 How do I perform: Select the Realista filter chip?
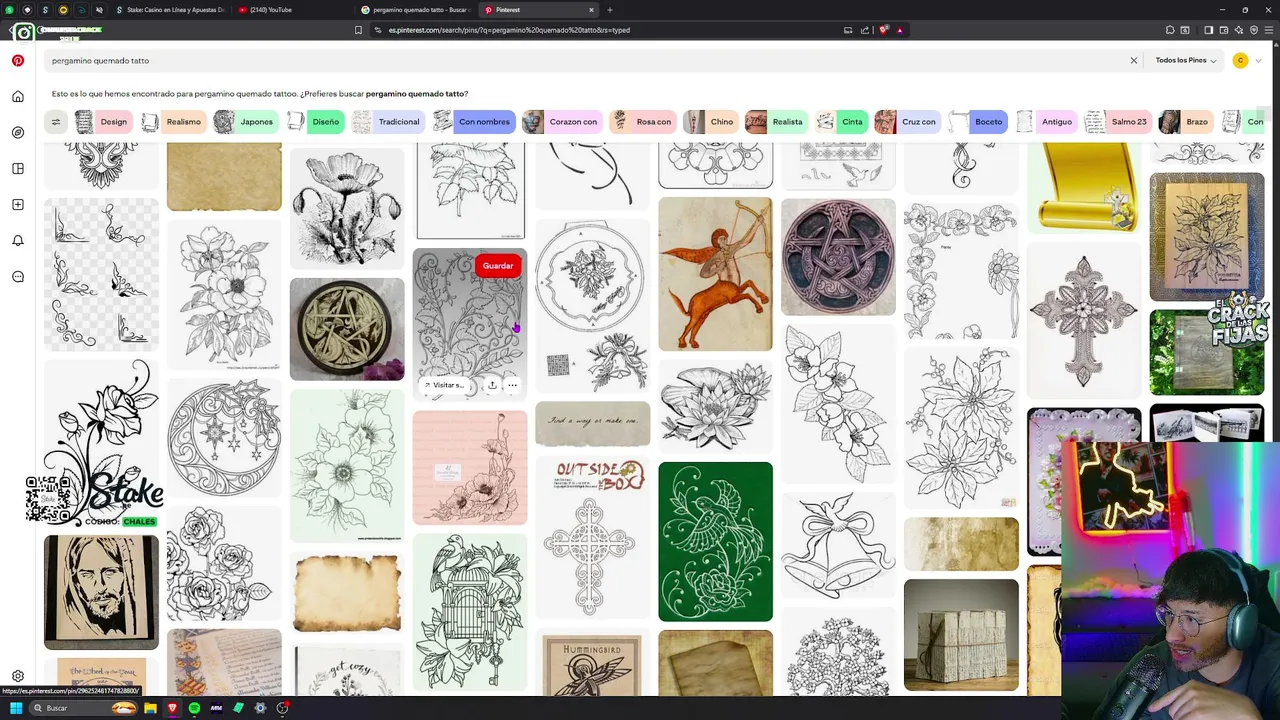pos(776,122)
